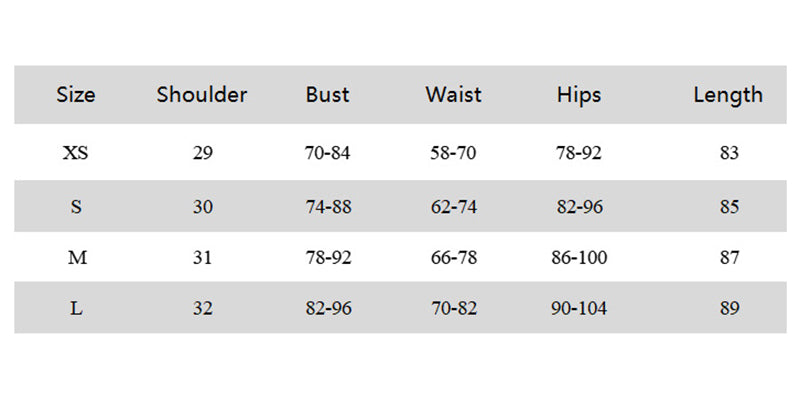Select bust range 70-84
The image size is (800, 400).
(328, 154)
